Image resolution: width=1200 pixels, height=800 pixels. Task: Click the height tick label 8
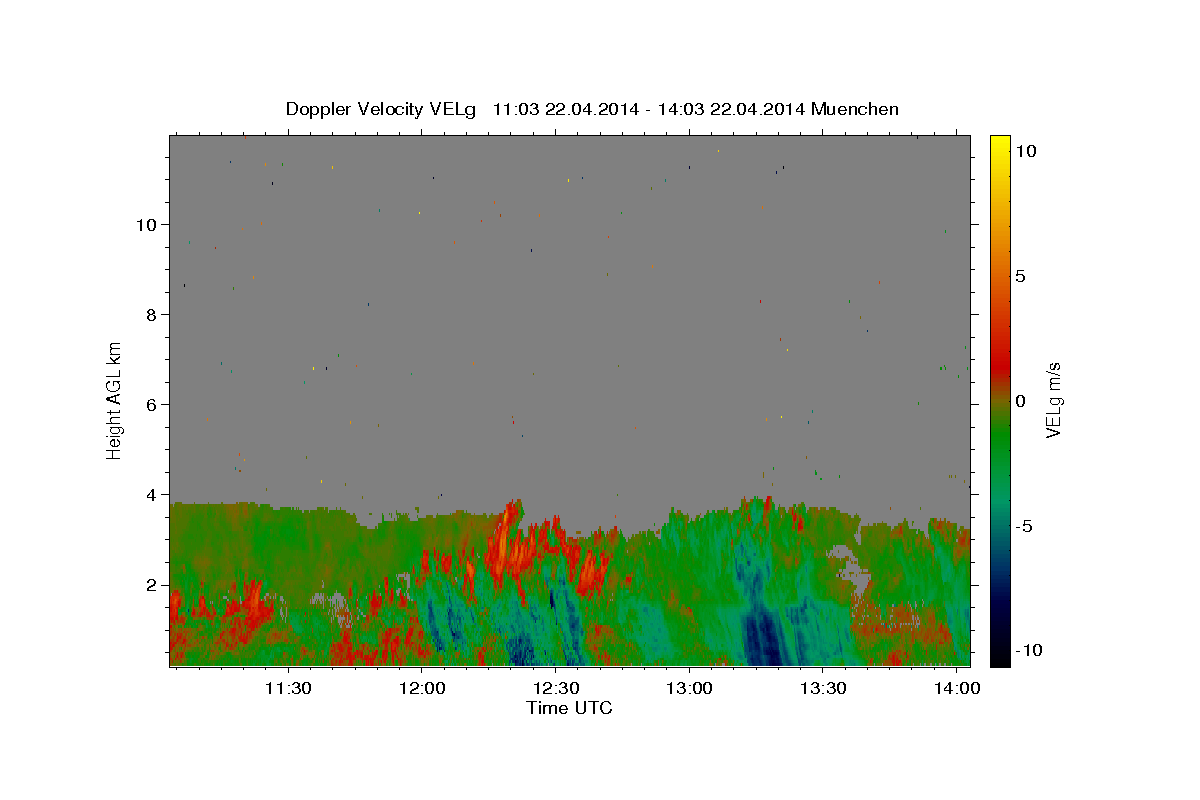pyautogui.click(x=153, y=315)
